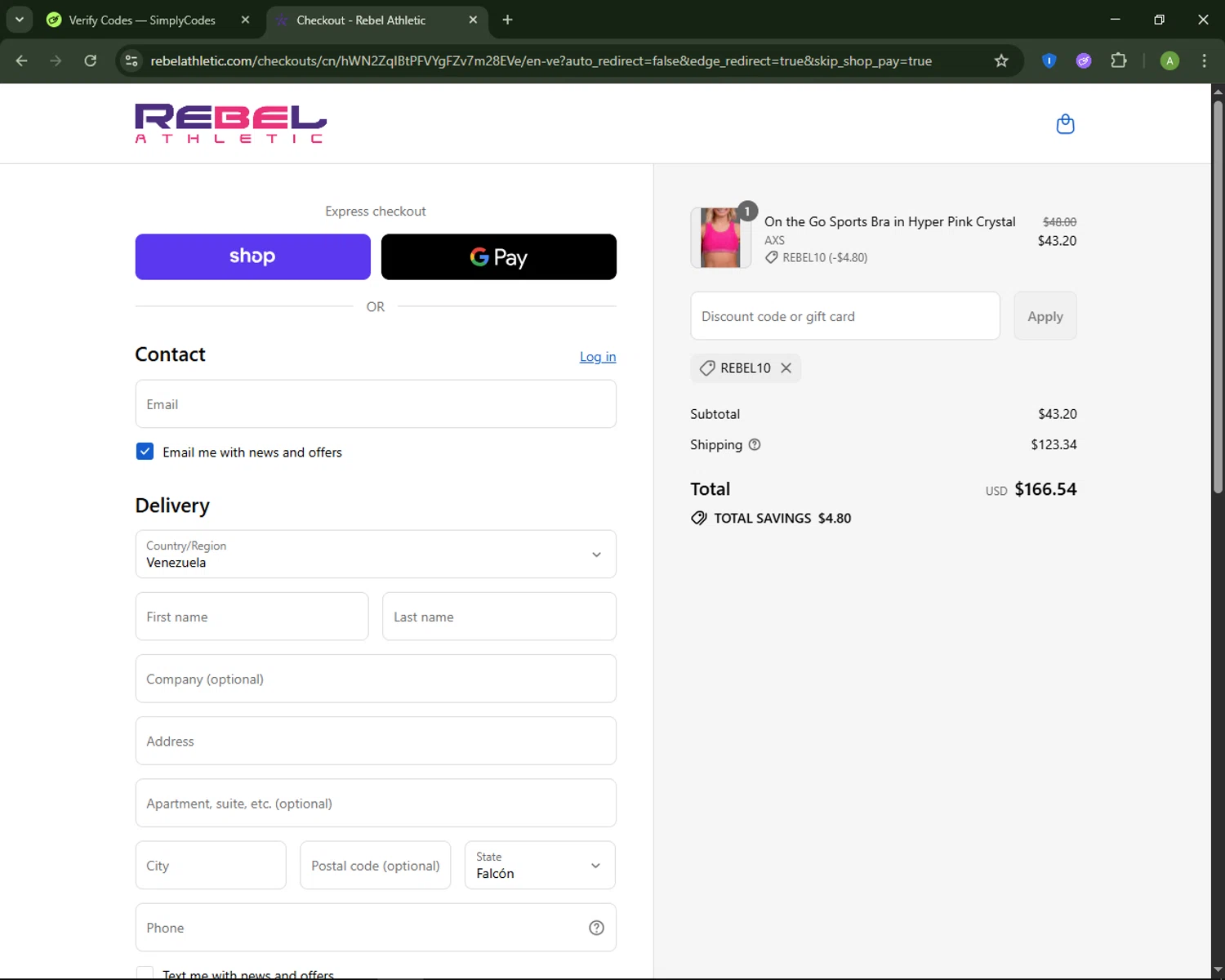This screenshot has height=980, width=1225.
Task: Click the sports bra product thumbnail
Action: pyautogui.click(x=720, y=238)
